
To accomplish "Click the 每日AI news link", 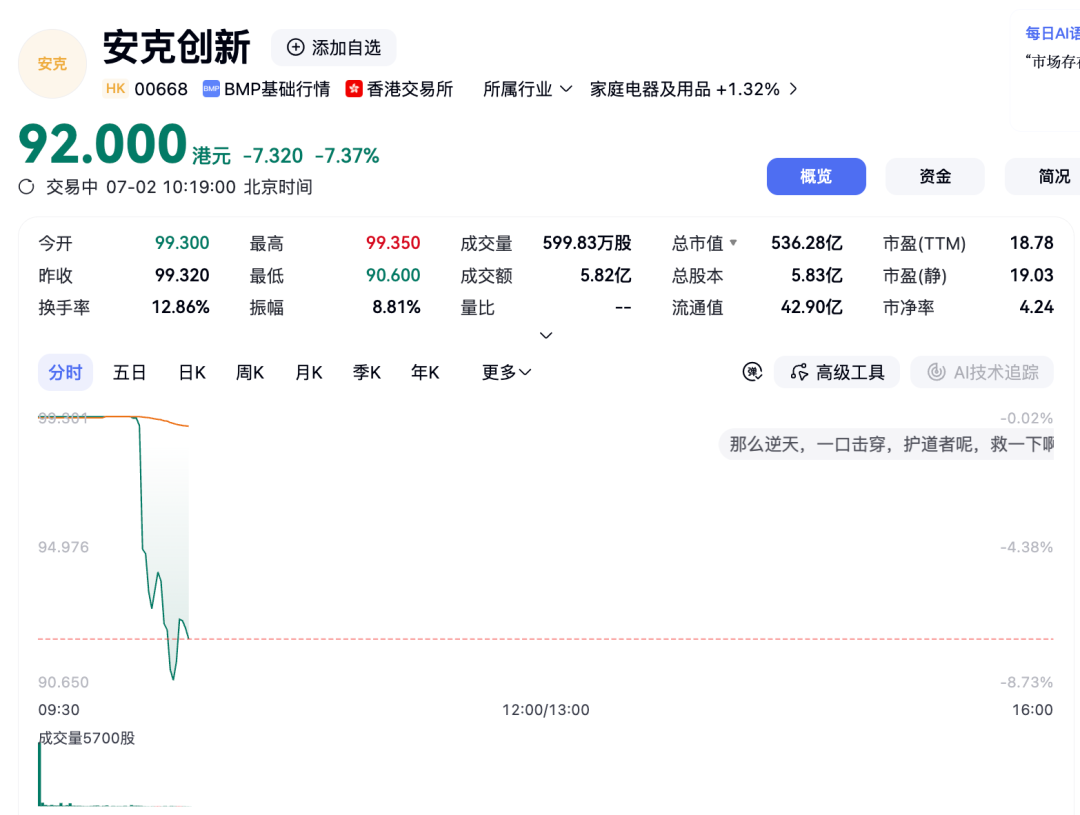I will pos(1052,33).
